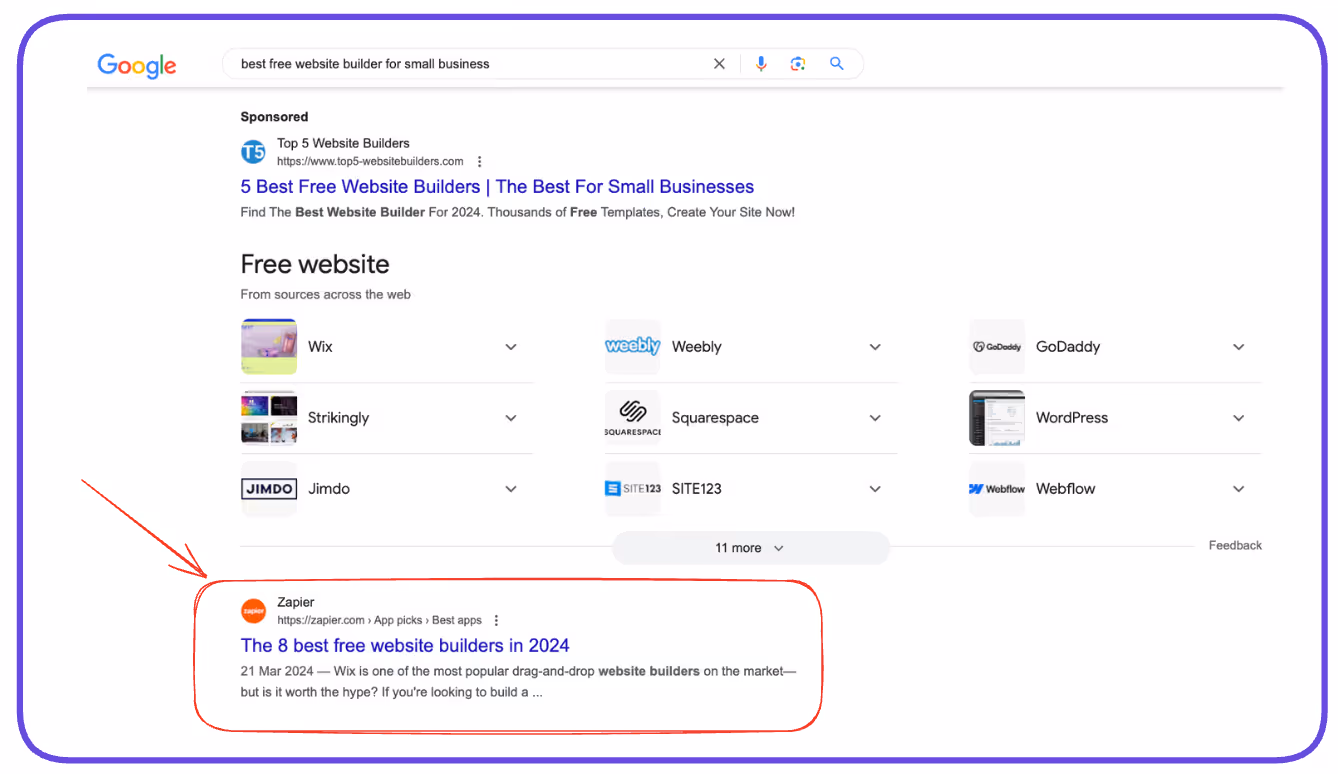
Task: Click the Weebly logo thumbnail
Action: coord(633,347)
